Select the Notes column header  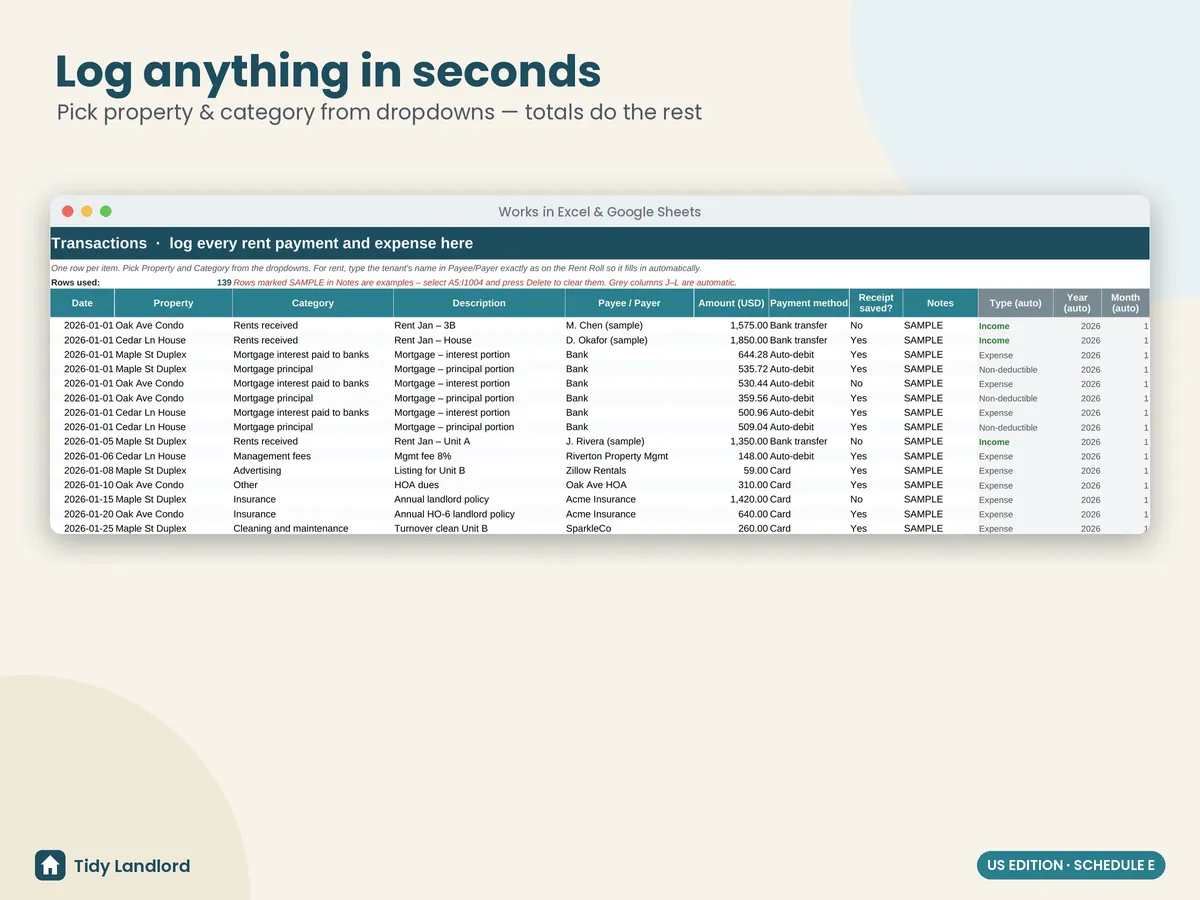(x=940, y=303)
